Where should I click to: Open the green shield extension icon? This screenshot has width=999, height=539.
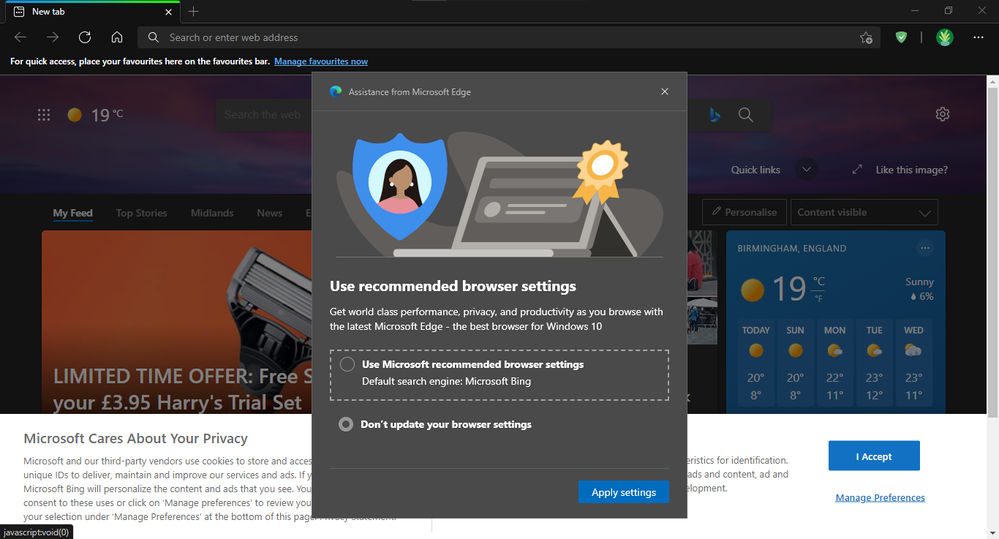(x=901, y=38)
